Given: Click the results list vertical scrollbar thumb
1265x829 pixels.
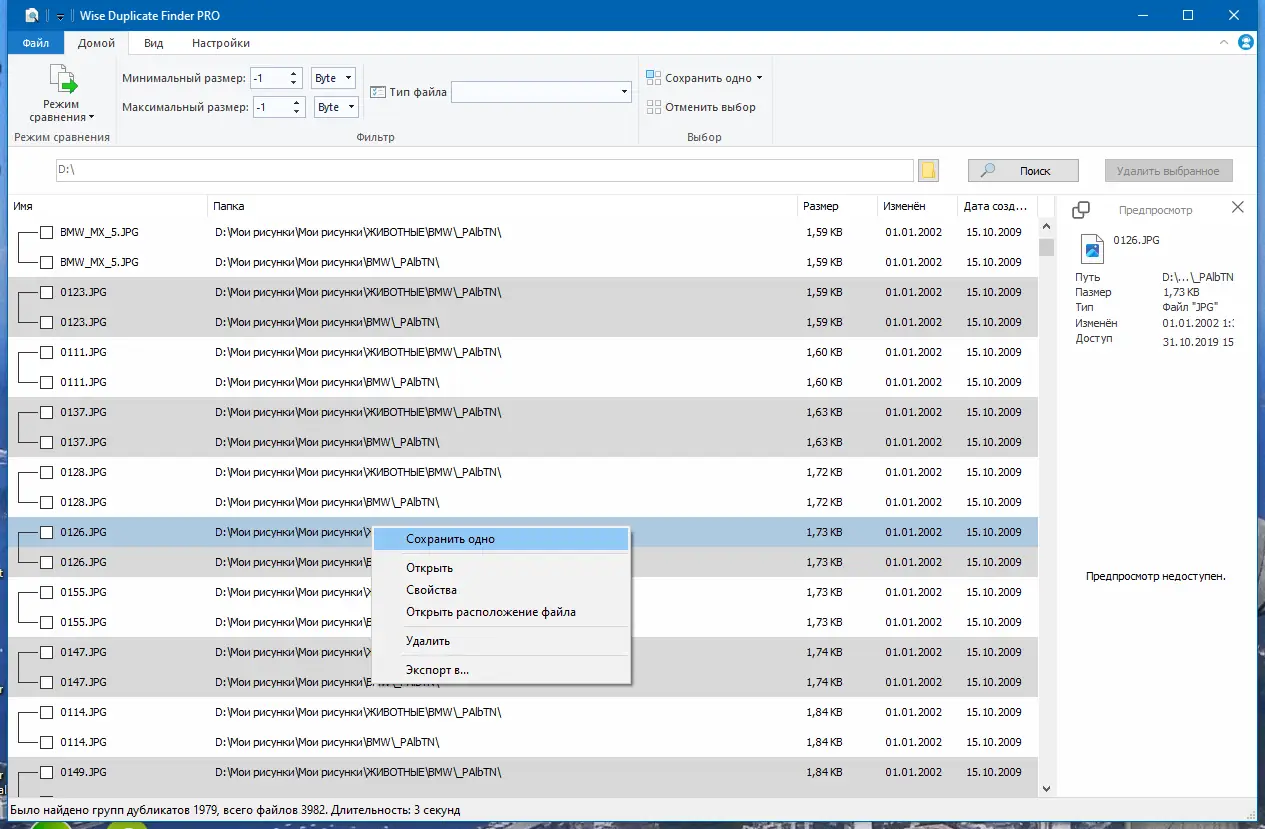Looking at the screenshot, I should click(x=1046, y=247).
